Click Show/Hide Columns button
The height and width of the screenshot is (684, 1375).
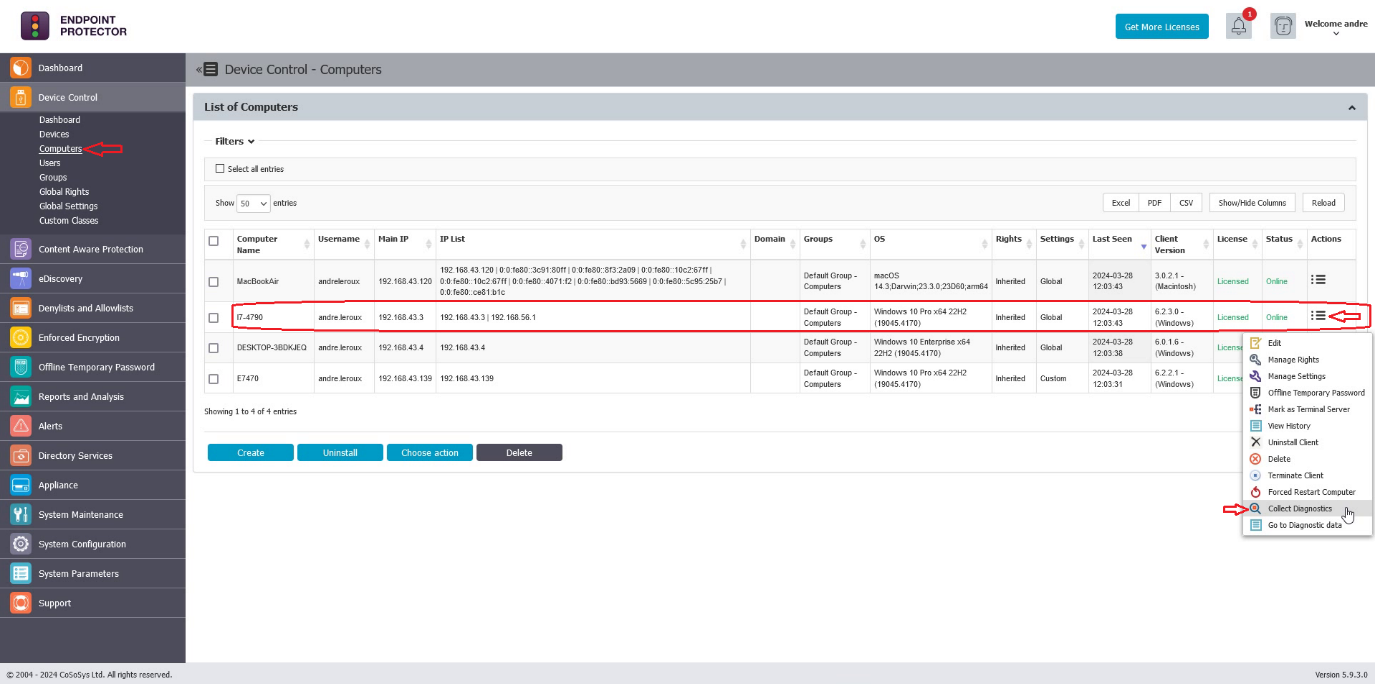pyautogui.click(x=1252, y=203)
